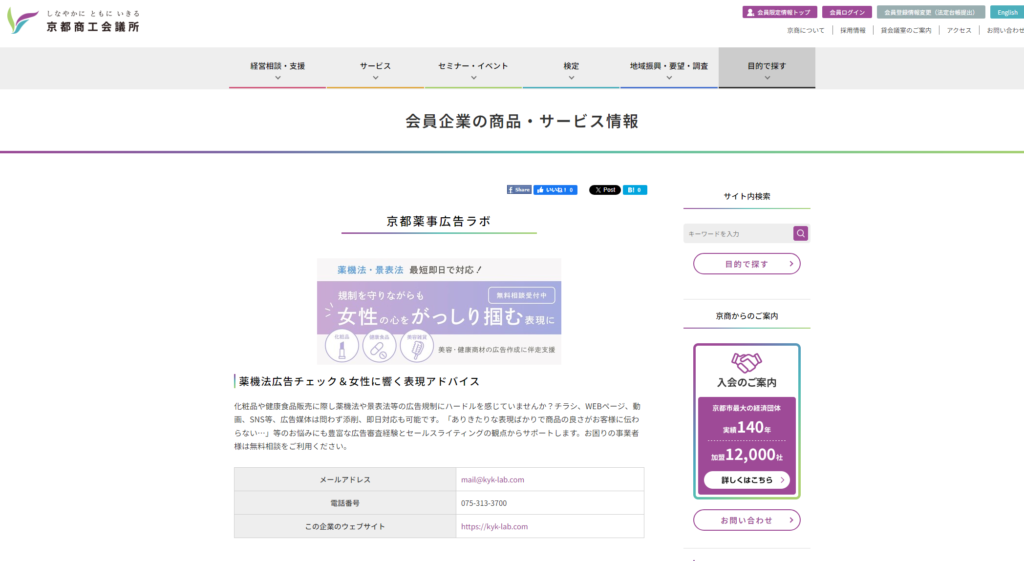The image size is (1024, 561).
Task: Click the 会員ログイン button
Action: [847, 12]
